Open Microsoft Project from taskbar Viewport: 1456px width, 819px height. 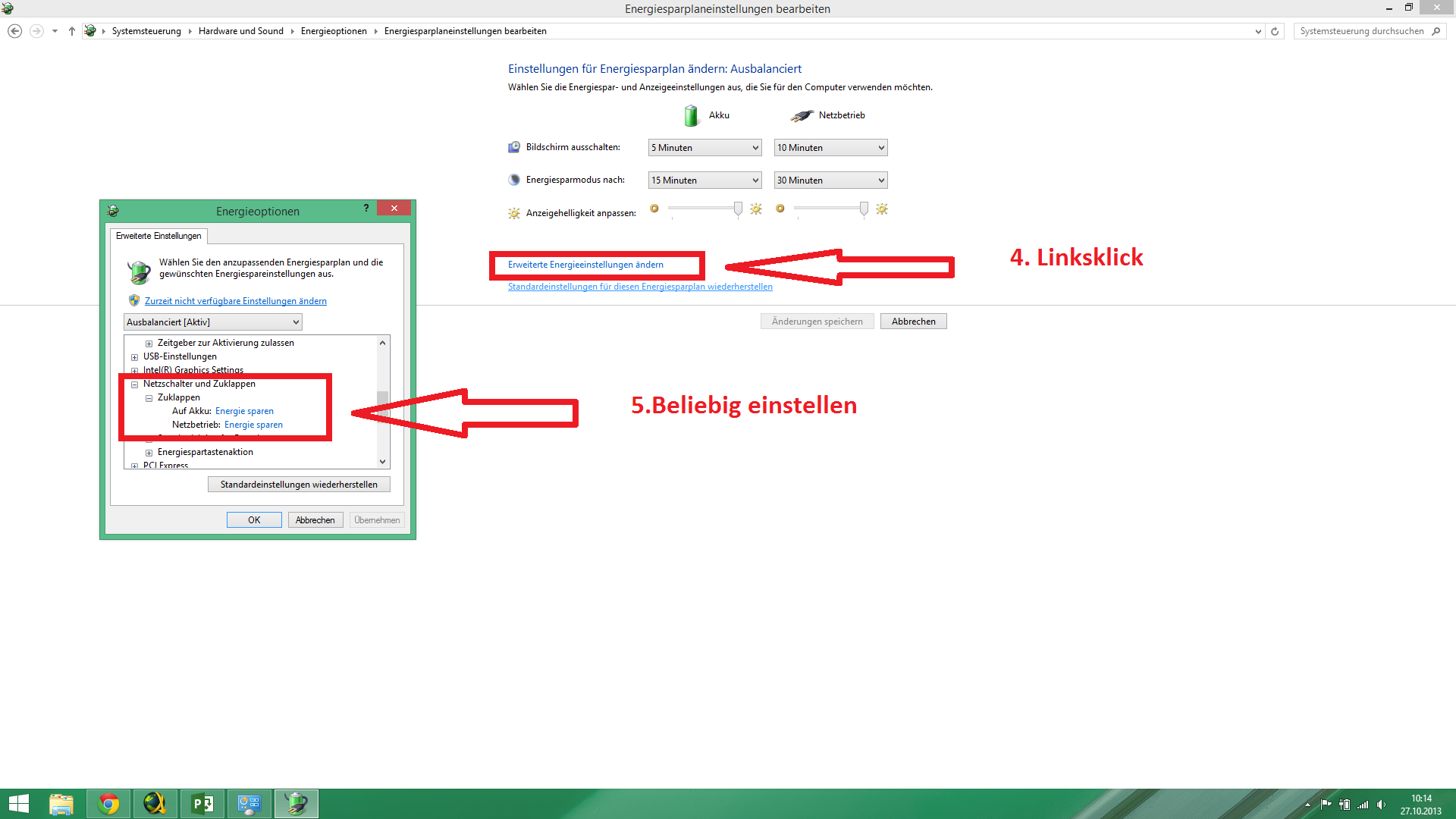click(x=202, y=803)
